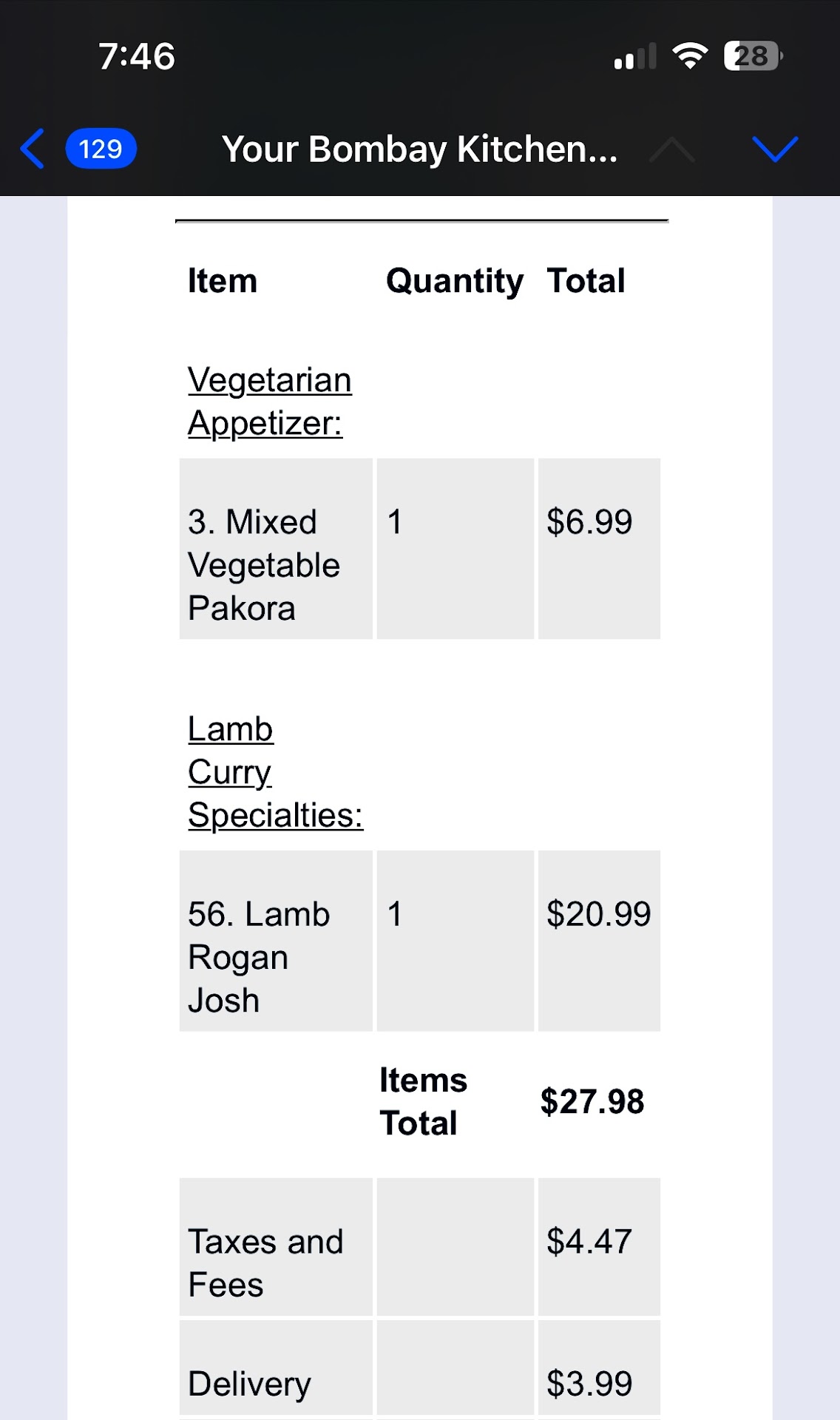840x1420 pixels.
Task: Tap the $6.99 price cell
Action: pos(589,522)
